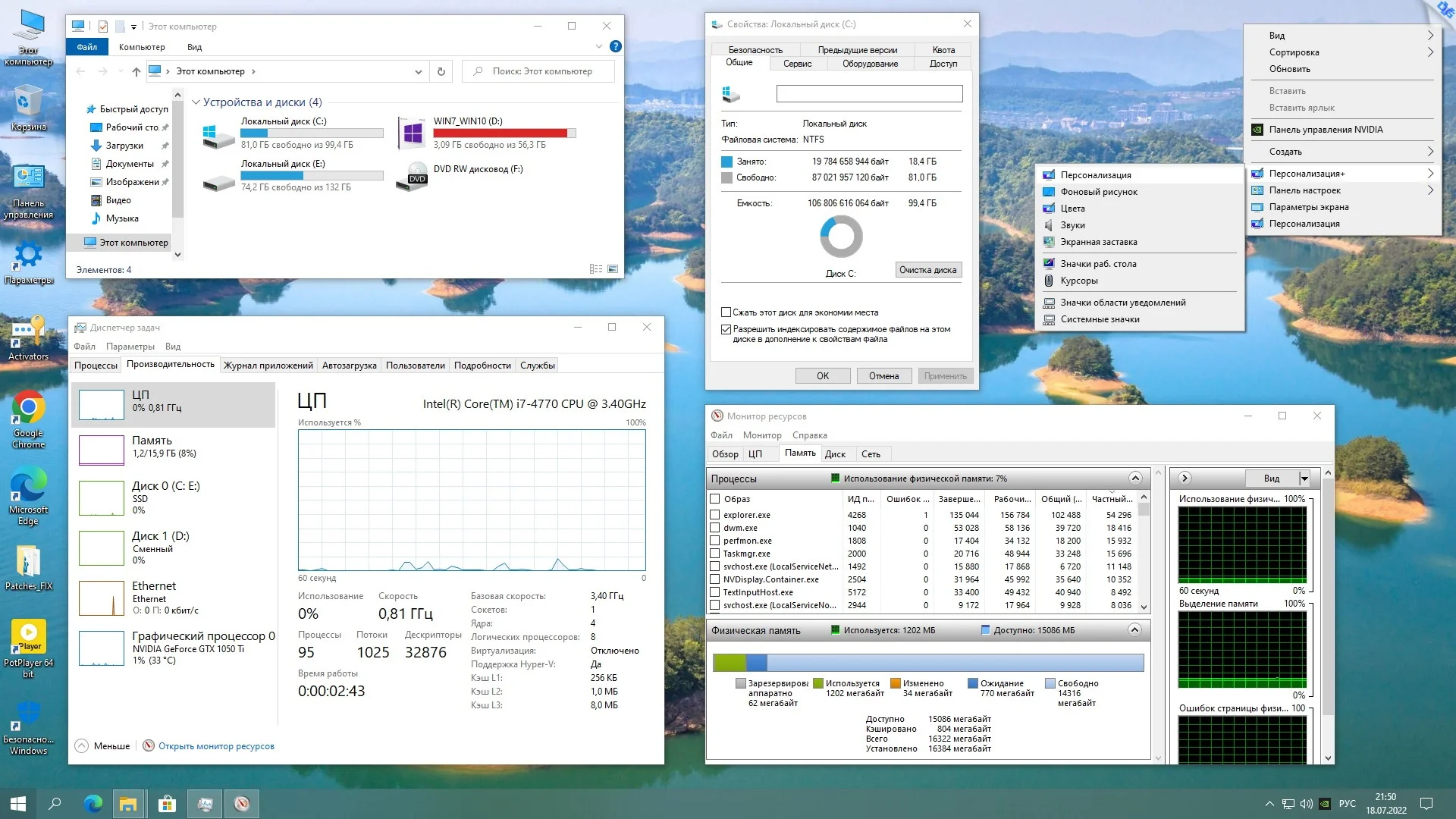This screenshot has width=1456, height=819.
Task: Uncheck the allow file indexing checkbox
Action: pos(726,329)
